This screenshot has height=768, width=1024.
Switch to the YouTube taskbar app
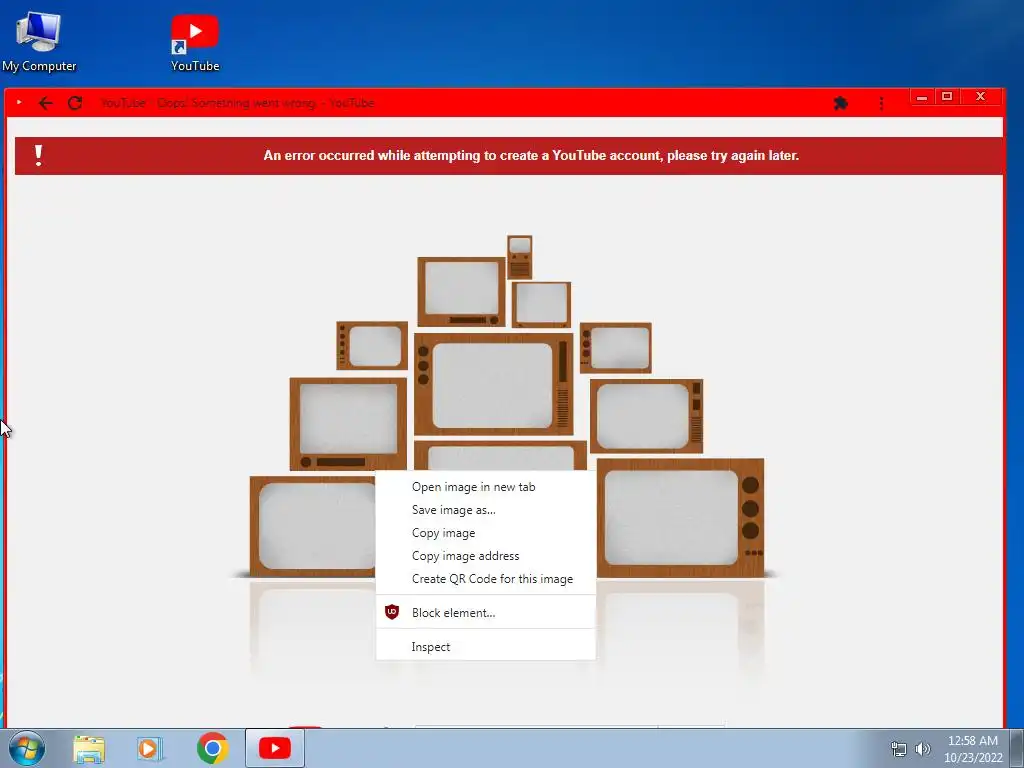pyautogui.click(x=275, y=748)
